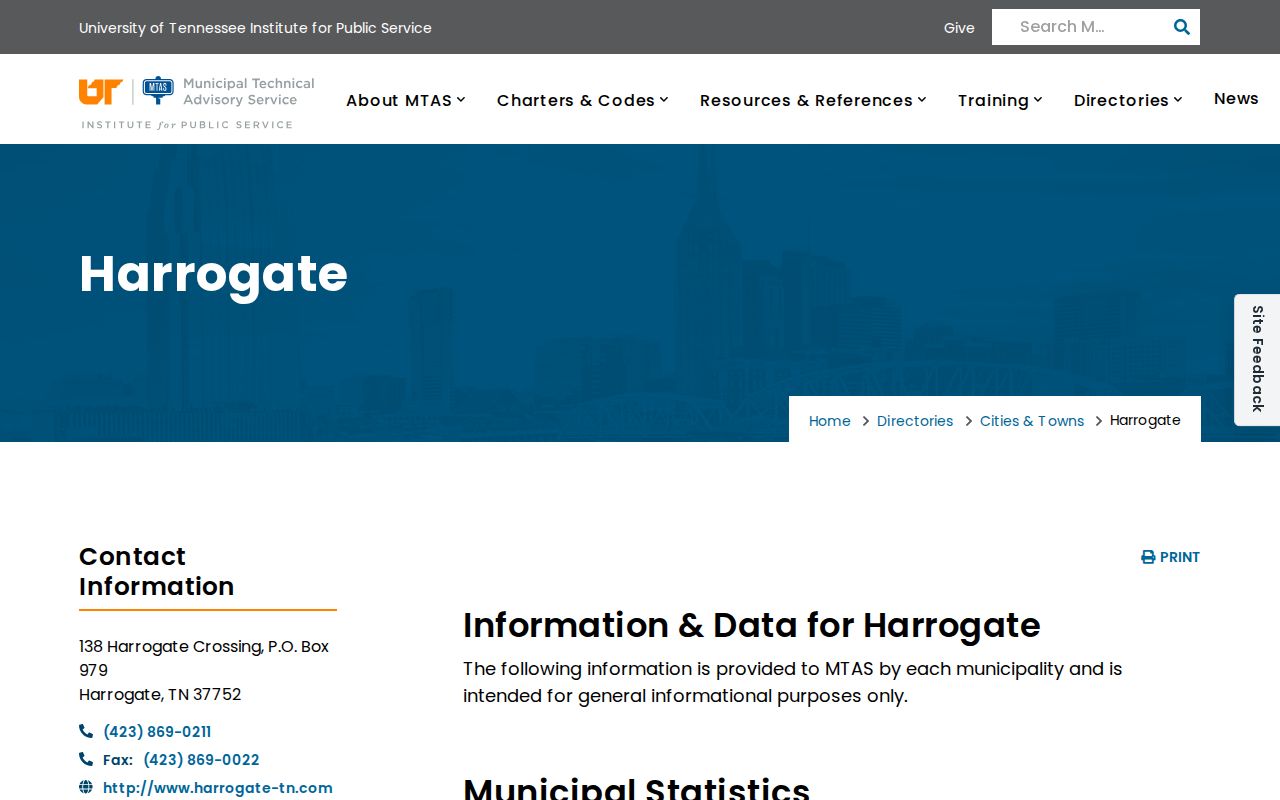
Task: Open University of Tennessee Institute for Public Service link
Action: 255,28
